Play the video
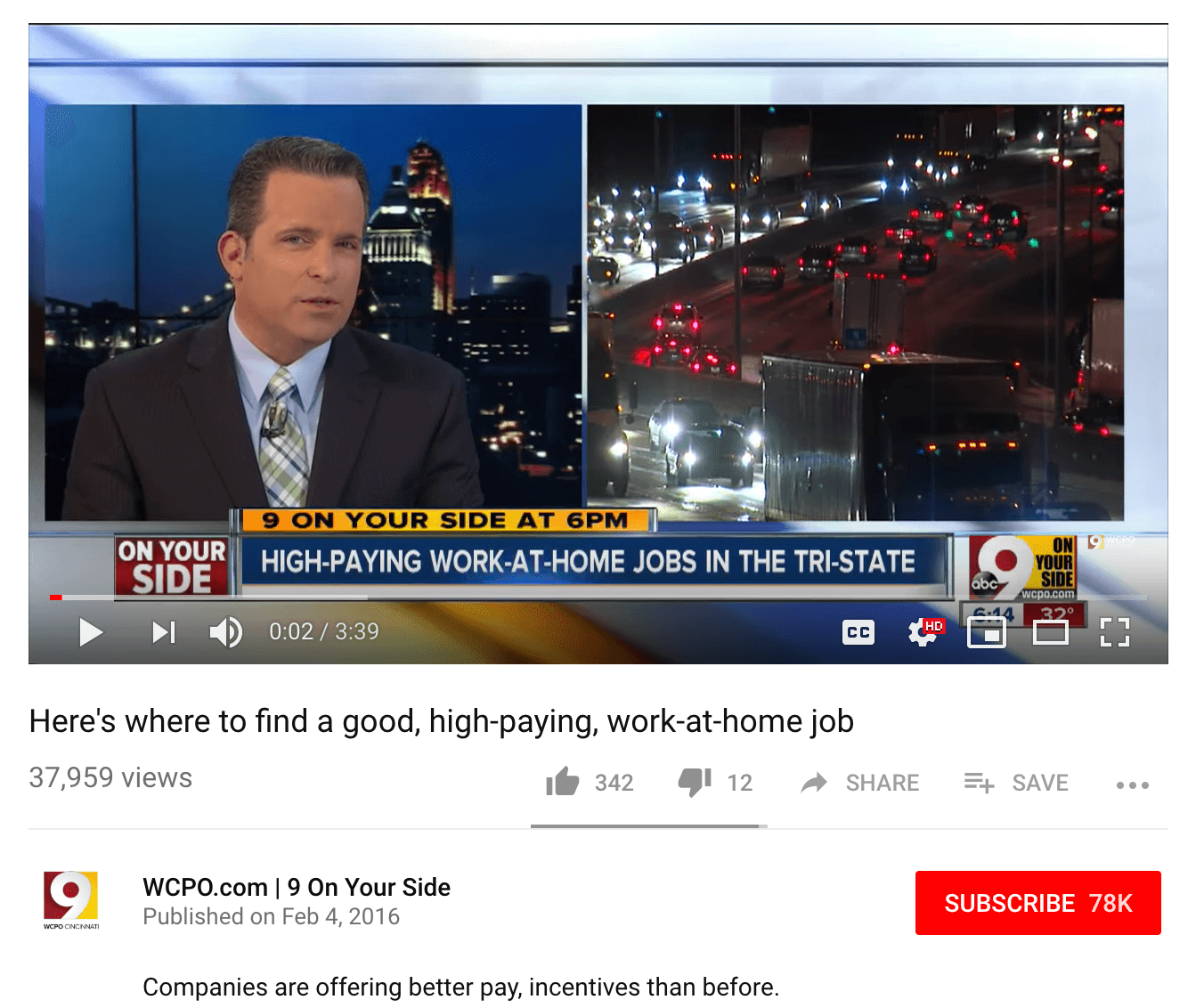This screenshot has height=1008, width=1204. (x=91, y=632)
